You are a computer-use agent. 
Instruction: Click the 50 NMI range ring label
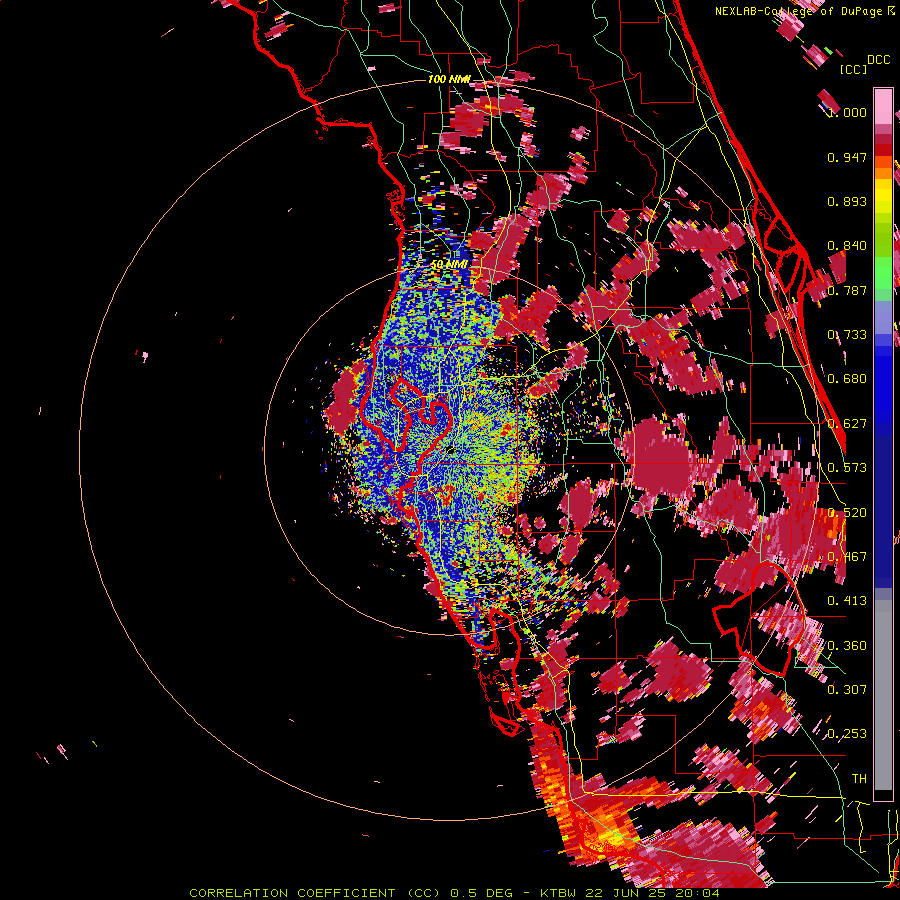point(449,264)
